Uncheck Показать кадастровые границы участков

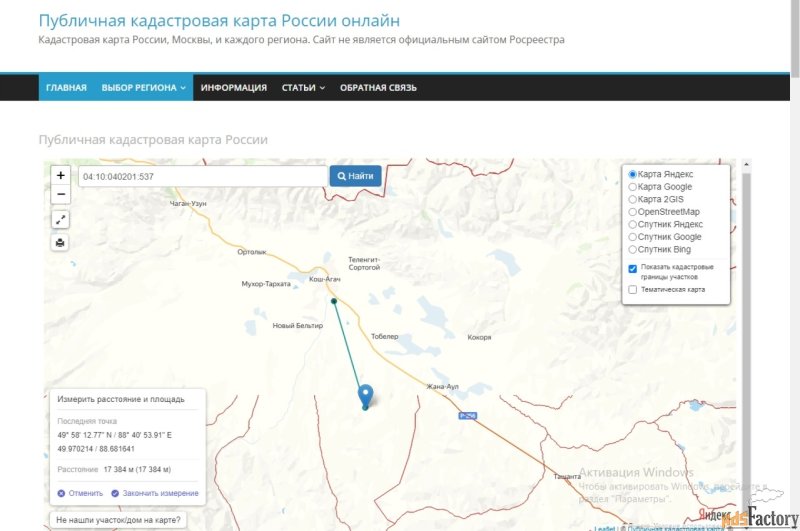click(x=633, y=269)
